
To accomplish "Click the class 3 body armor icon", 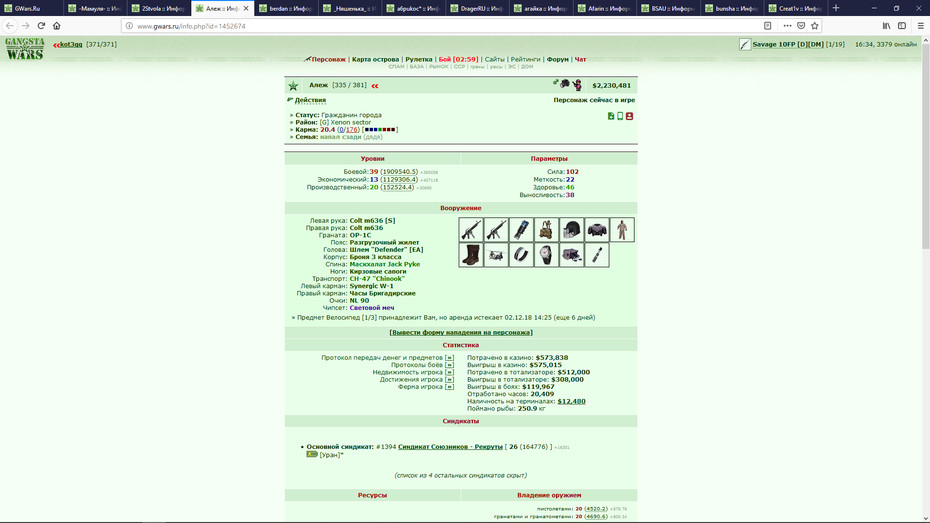I will pyautogui.click(x=597, y=229).
